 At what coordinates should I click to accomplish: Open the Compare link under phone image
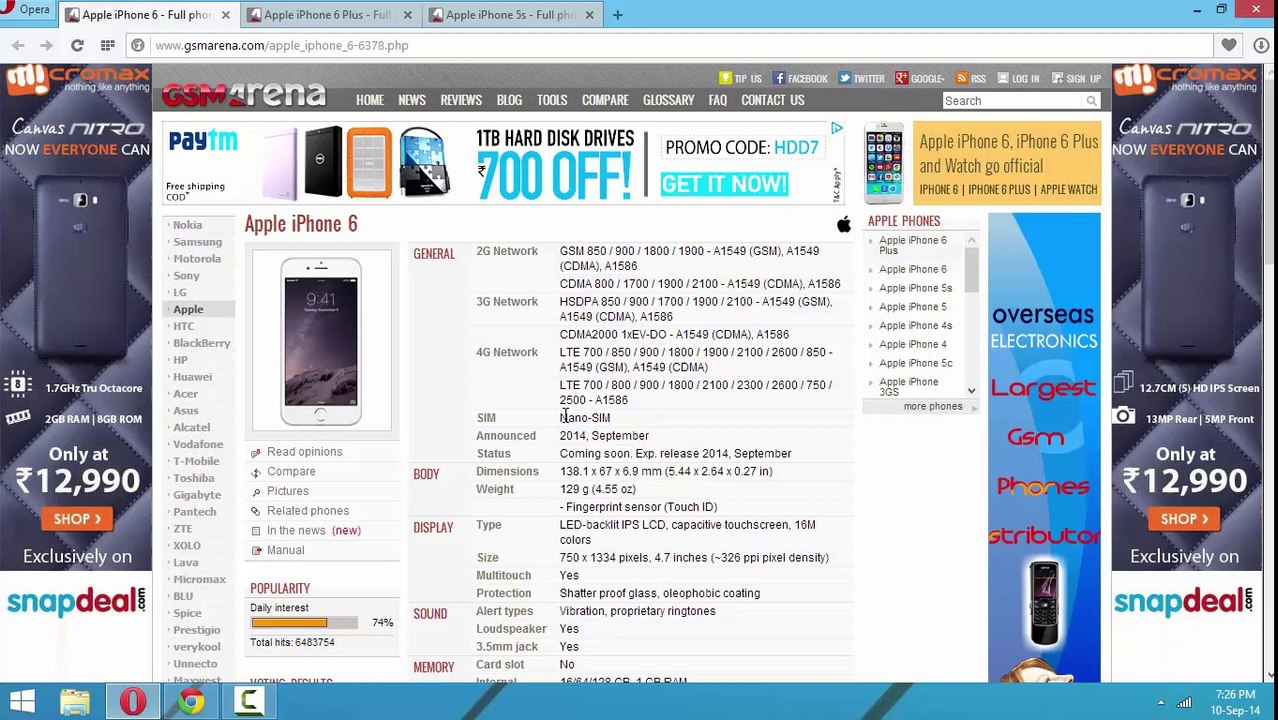pos(291,471)
